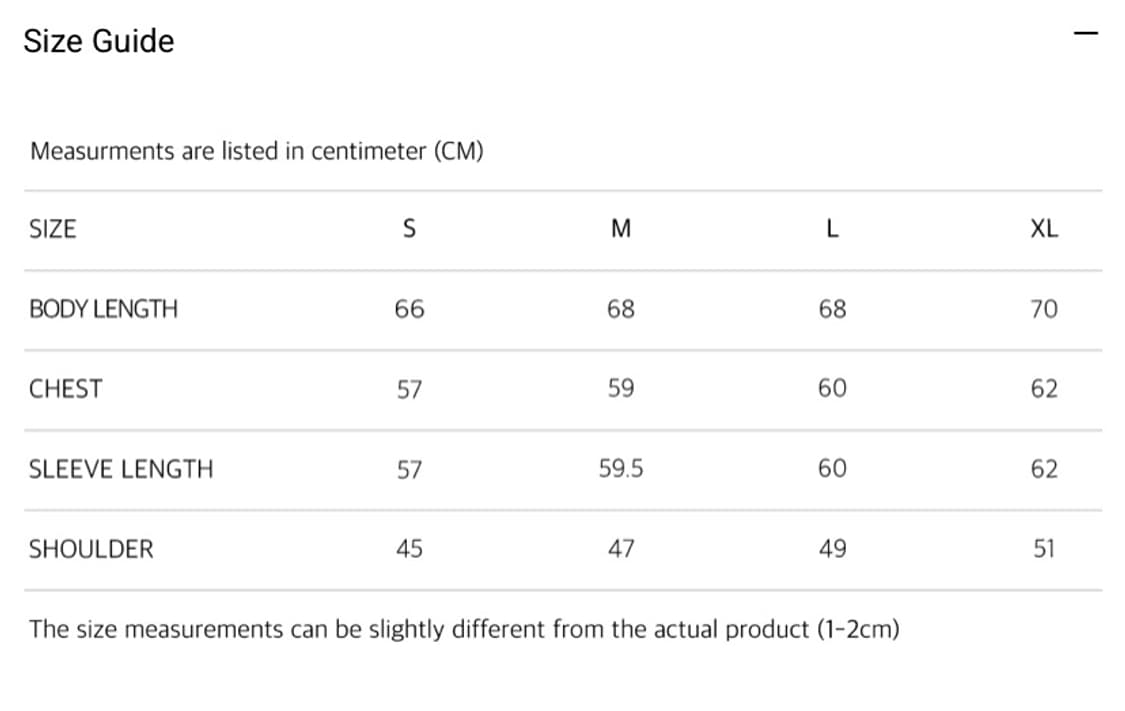Screen dimensions: 1125x711
Task: Click the sleeve length value 59.5
Action: pyautogui.click(x=620, y=469)
